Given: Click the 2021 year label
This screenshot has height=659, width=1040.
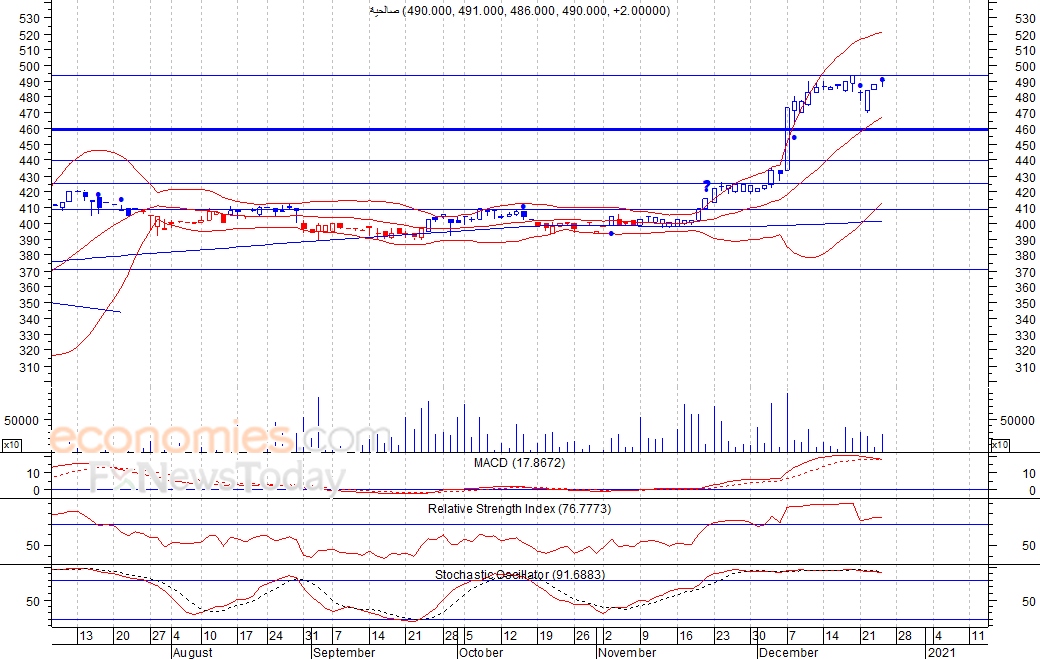Looking at the screenshot, I should coord(941,652).
